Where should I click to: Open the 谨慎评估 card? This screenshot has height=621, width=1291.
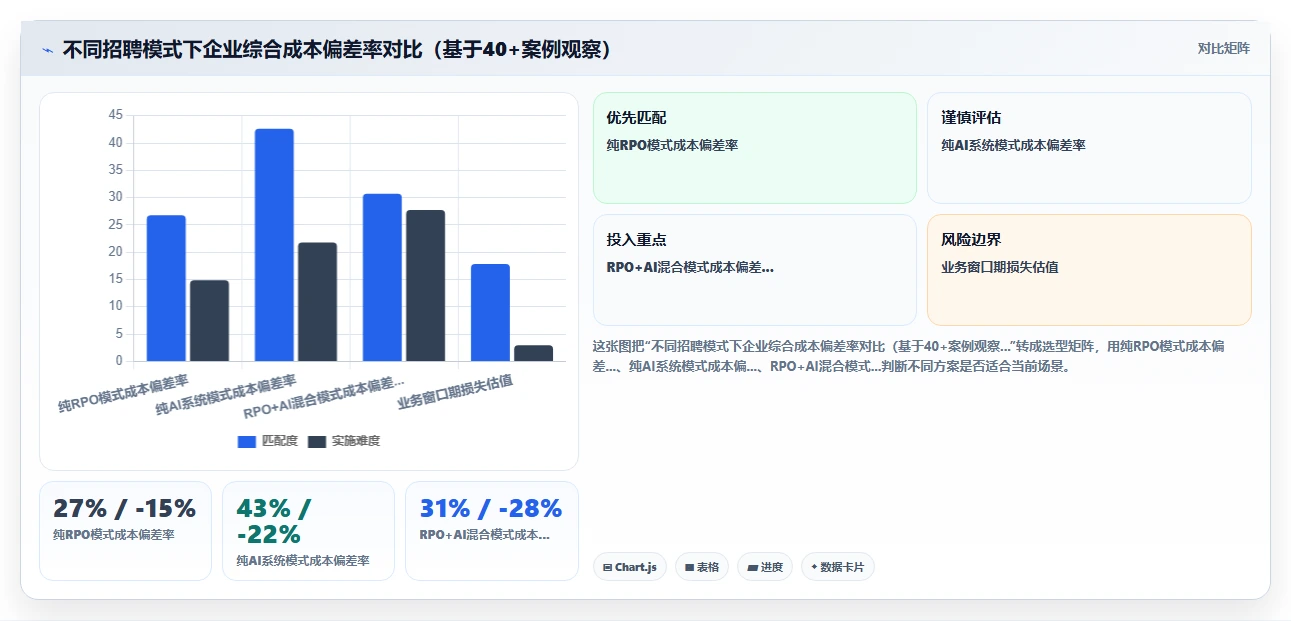(1089, 148)
